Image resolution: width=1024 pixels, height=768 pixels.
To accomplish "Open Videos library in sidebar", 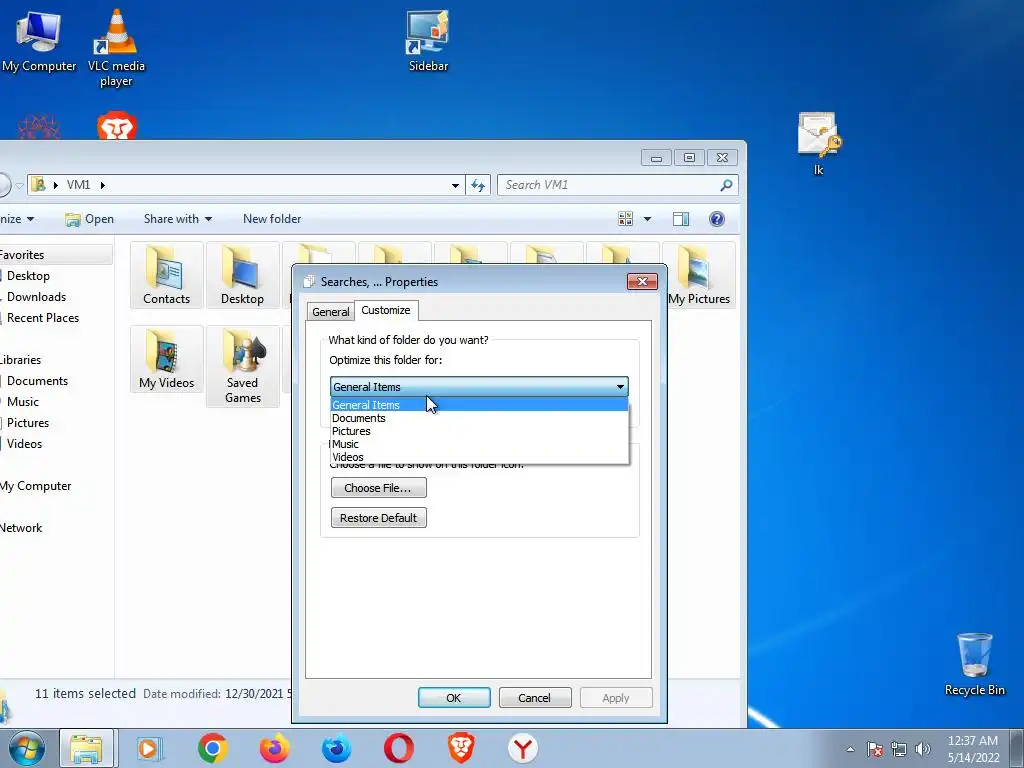I will tap(24, 443).
